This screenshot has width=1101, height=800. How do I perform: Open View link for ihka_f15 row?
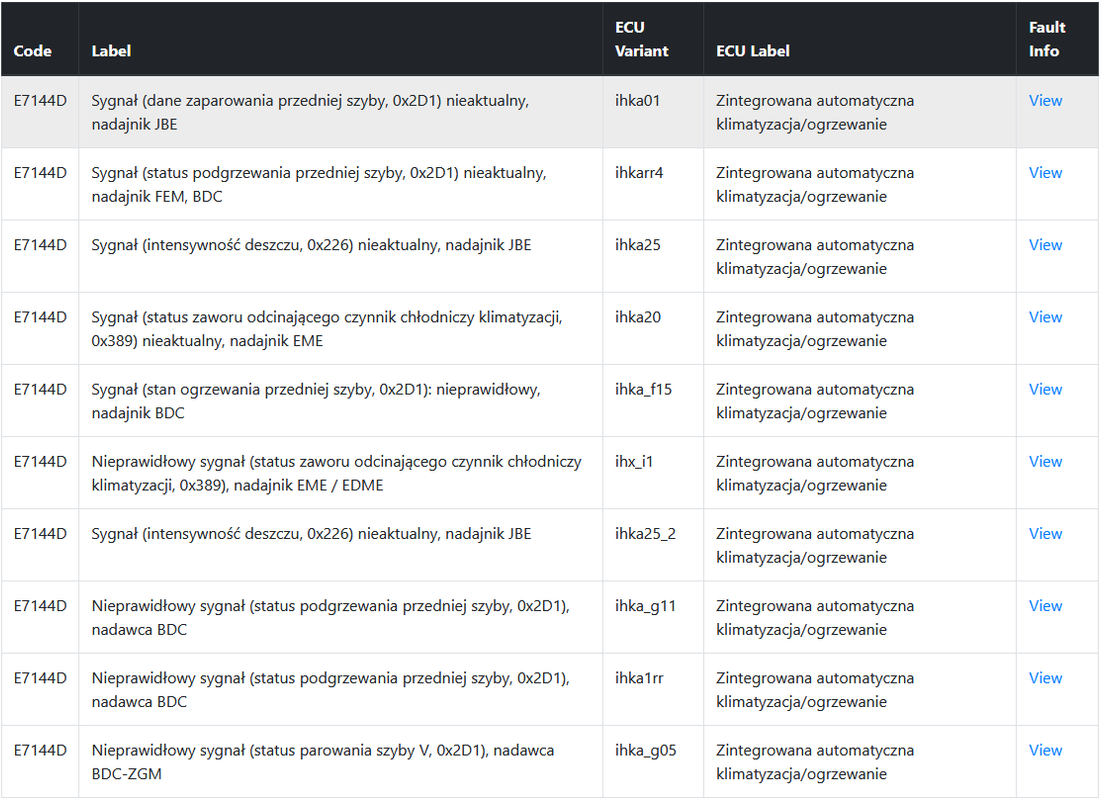1045,390
